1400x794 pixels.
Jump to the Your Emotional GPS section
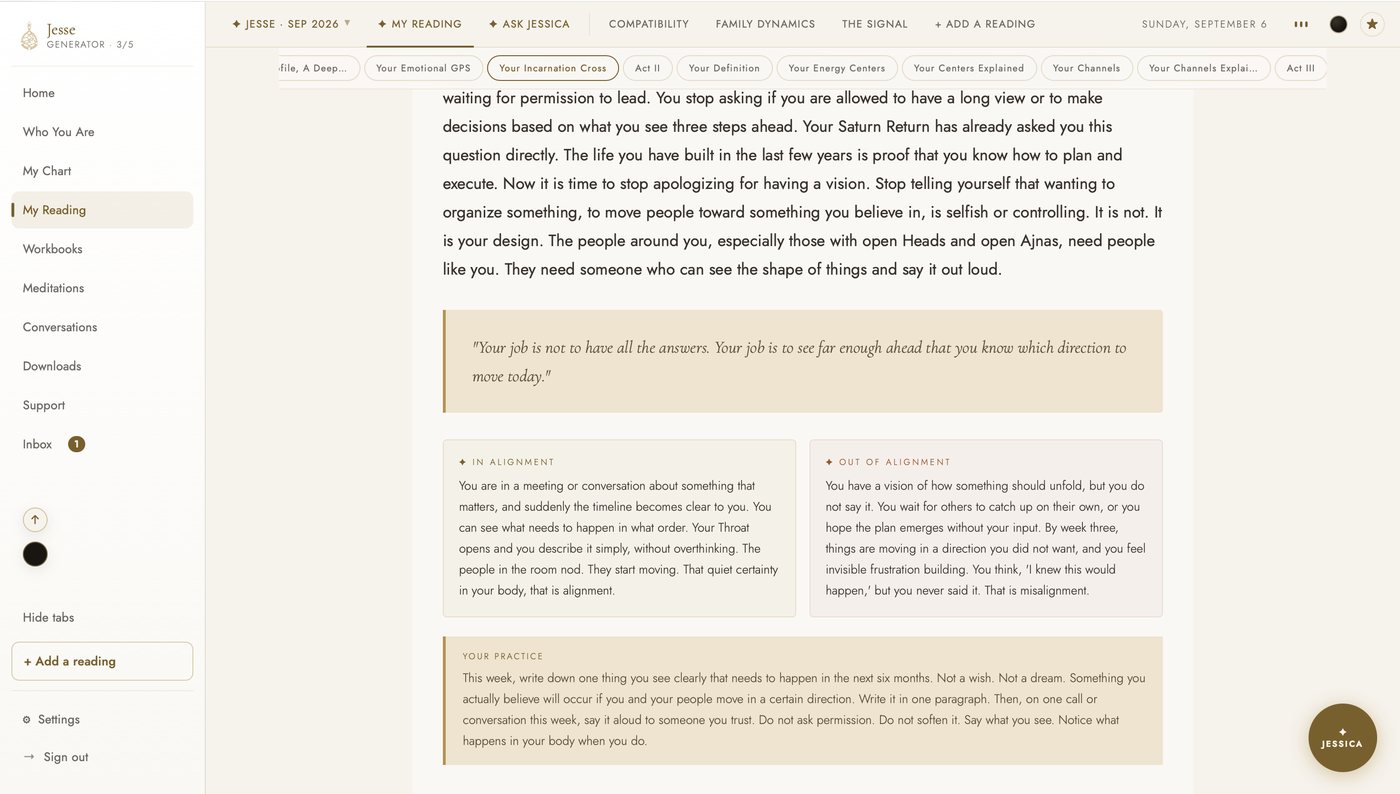[x=423, y=68]
